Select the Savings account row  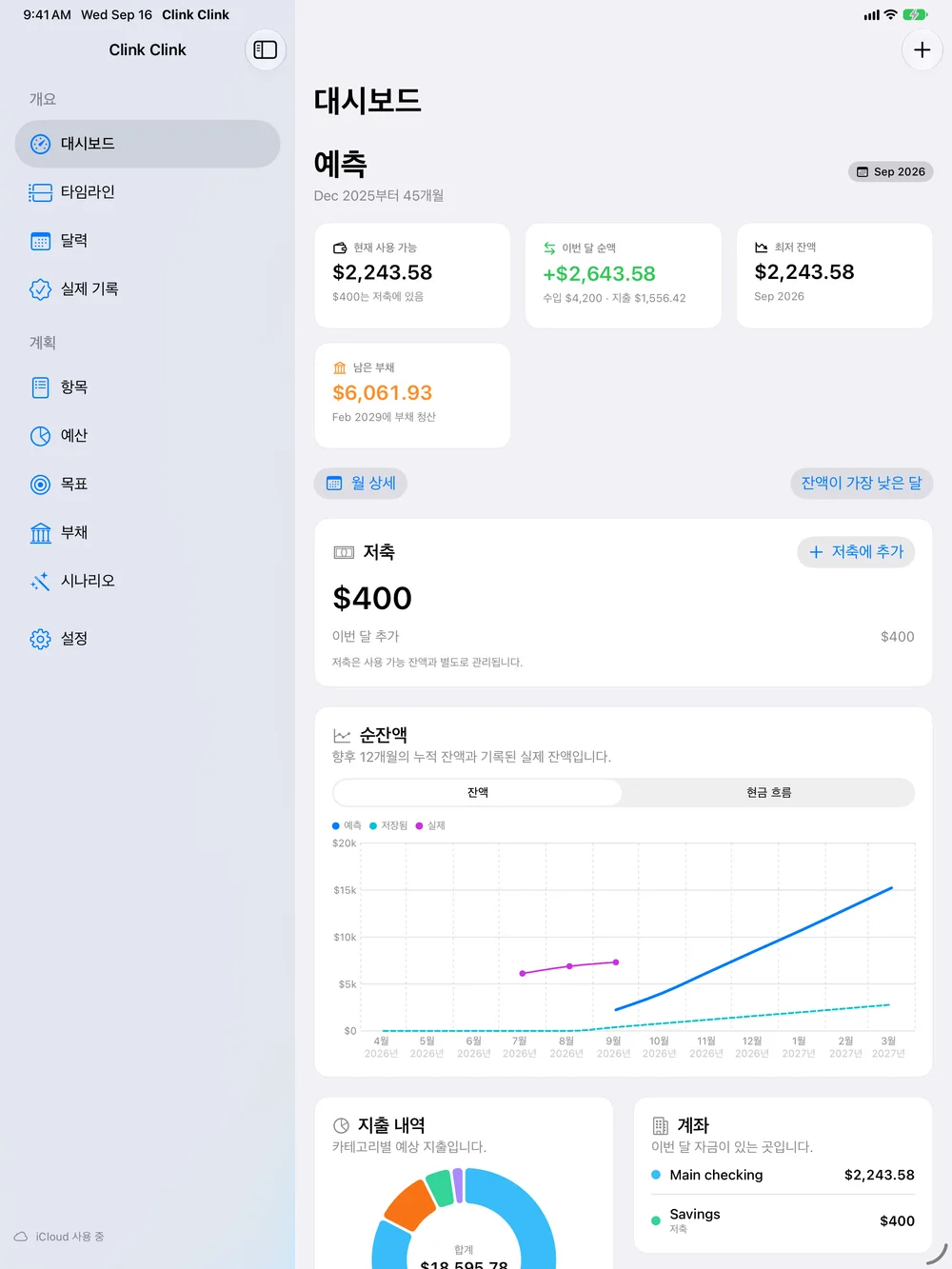[783, 1220]
